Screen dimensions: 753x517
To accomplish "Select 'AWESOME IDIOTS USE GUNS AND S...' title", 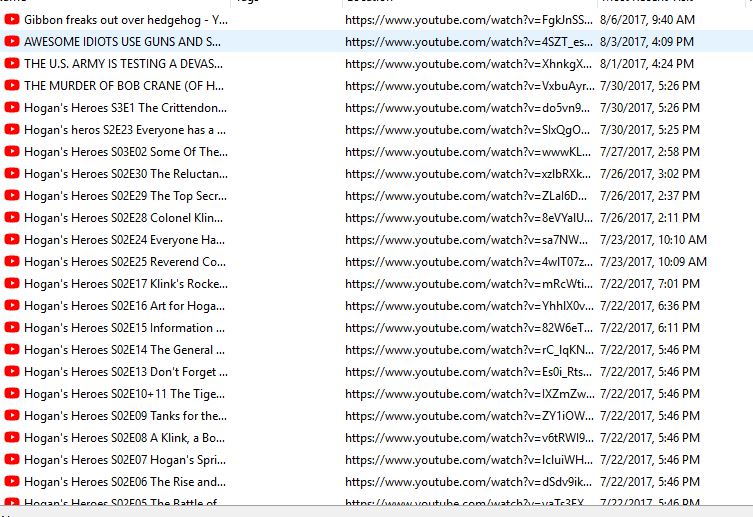I will (122, 42).
